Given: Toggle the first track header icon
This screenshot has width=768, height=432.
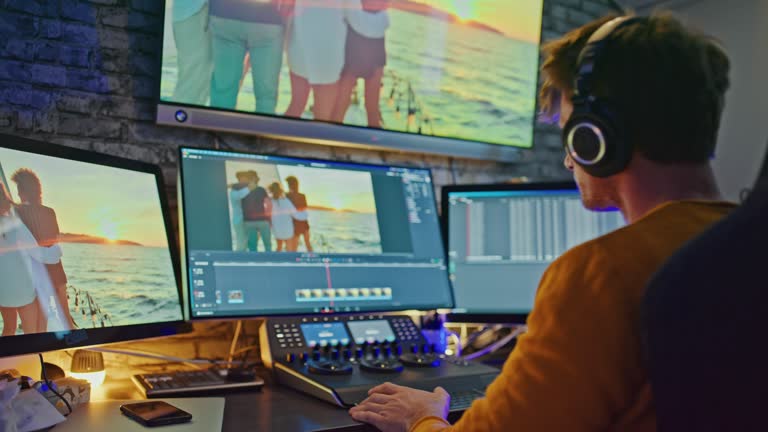Looking at the screenshot, I should [x=198, y=272].
